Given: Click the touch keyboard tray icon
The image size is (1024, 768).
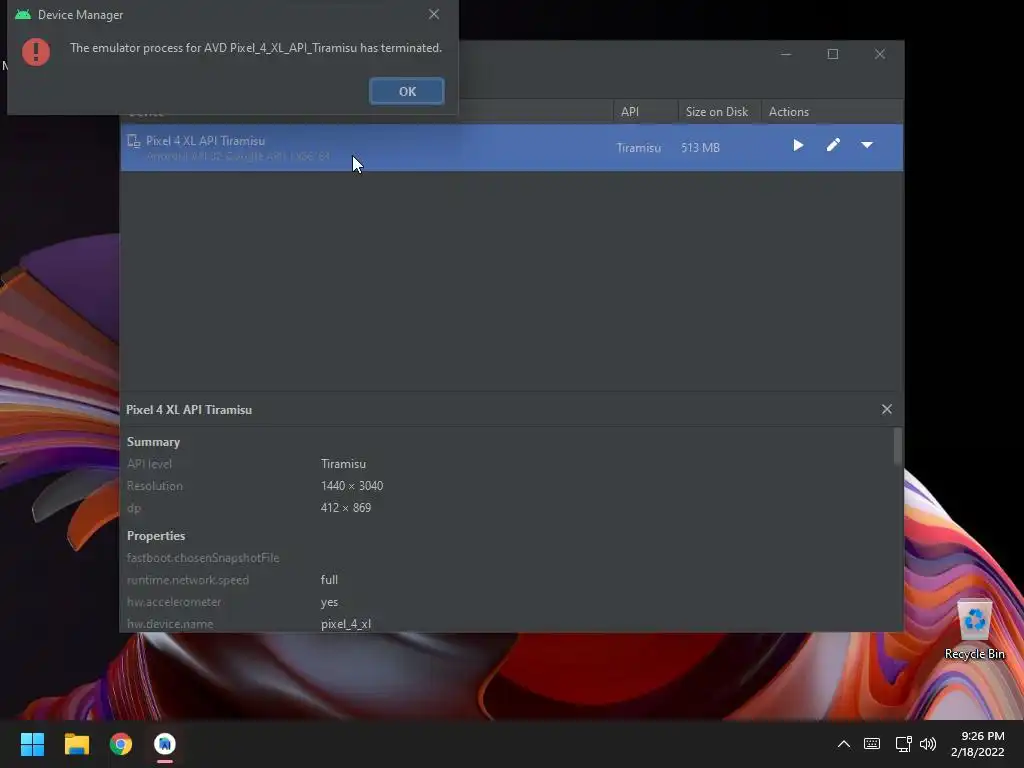Looking at the screenshot, I should [871, 744].
